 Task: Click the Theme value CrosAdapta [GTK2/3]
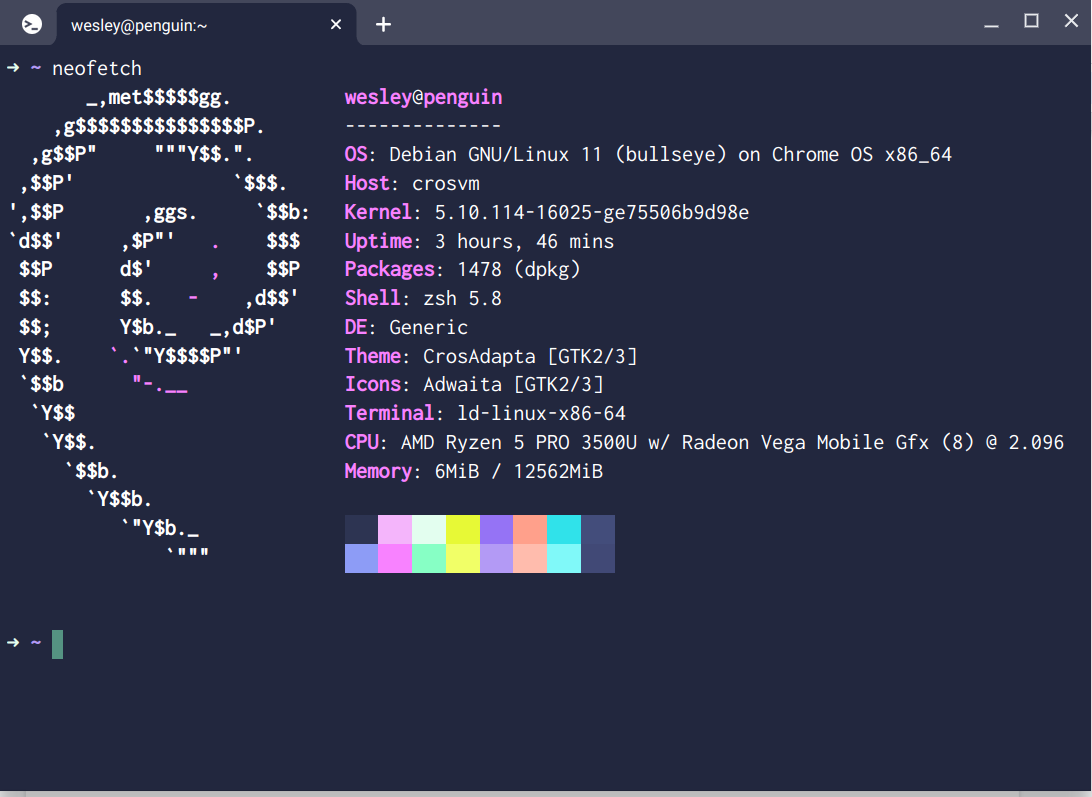click(530, 357)
